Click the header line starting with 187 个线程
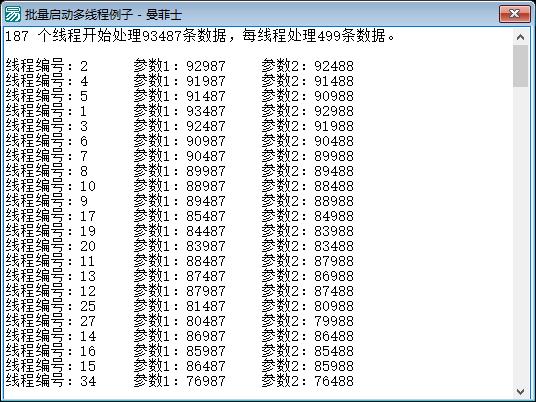 point(200,36)
